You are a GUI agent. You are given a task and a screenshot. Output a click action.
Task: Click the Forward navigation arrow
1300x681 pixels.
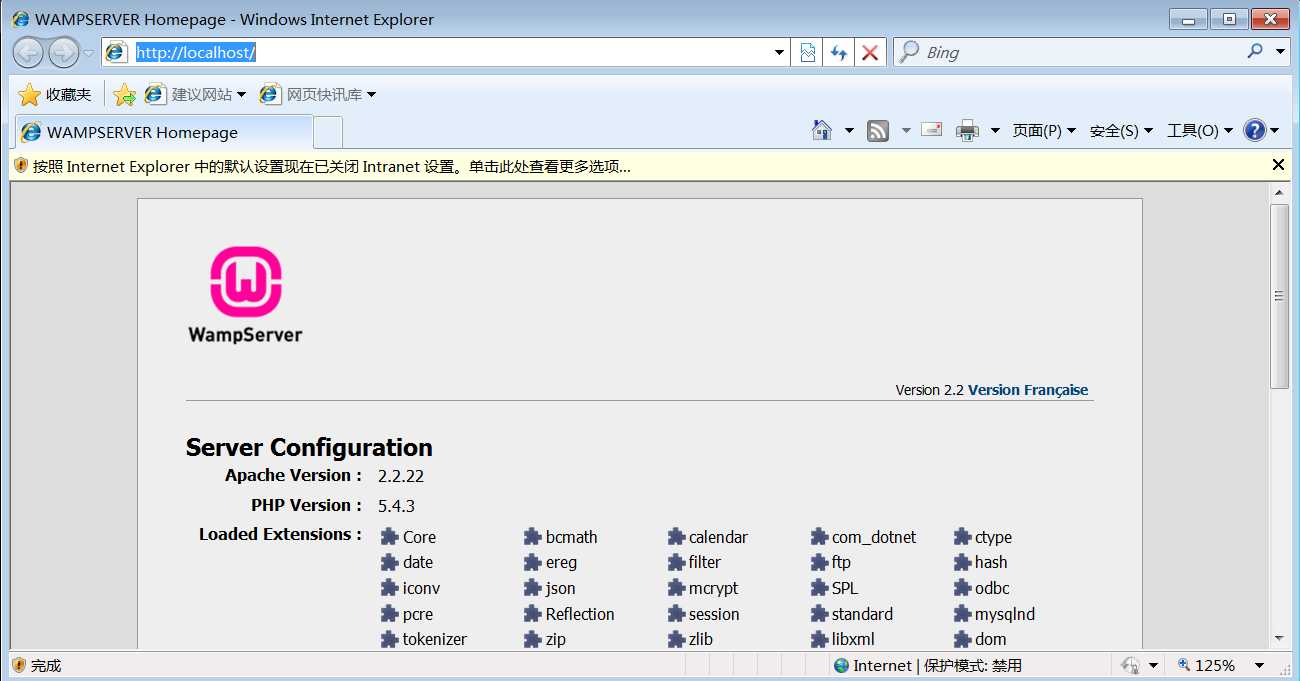(x=63, y=52)
